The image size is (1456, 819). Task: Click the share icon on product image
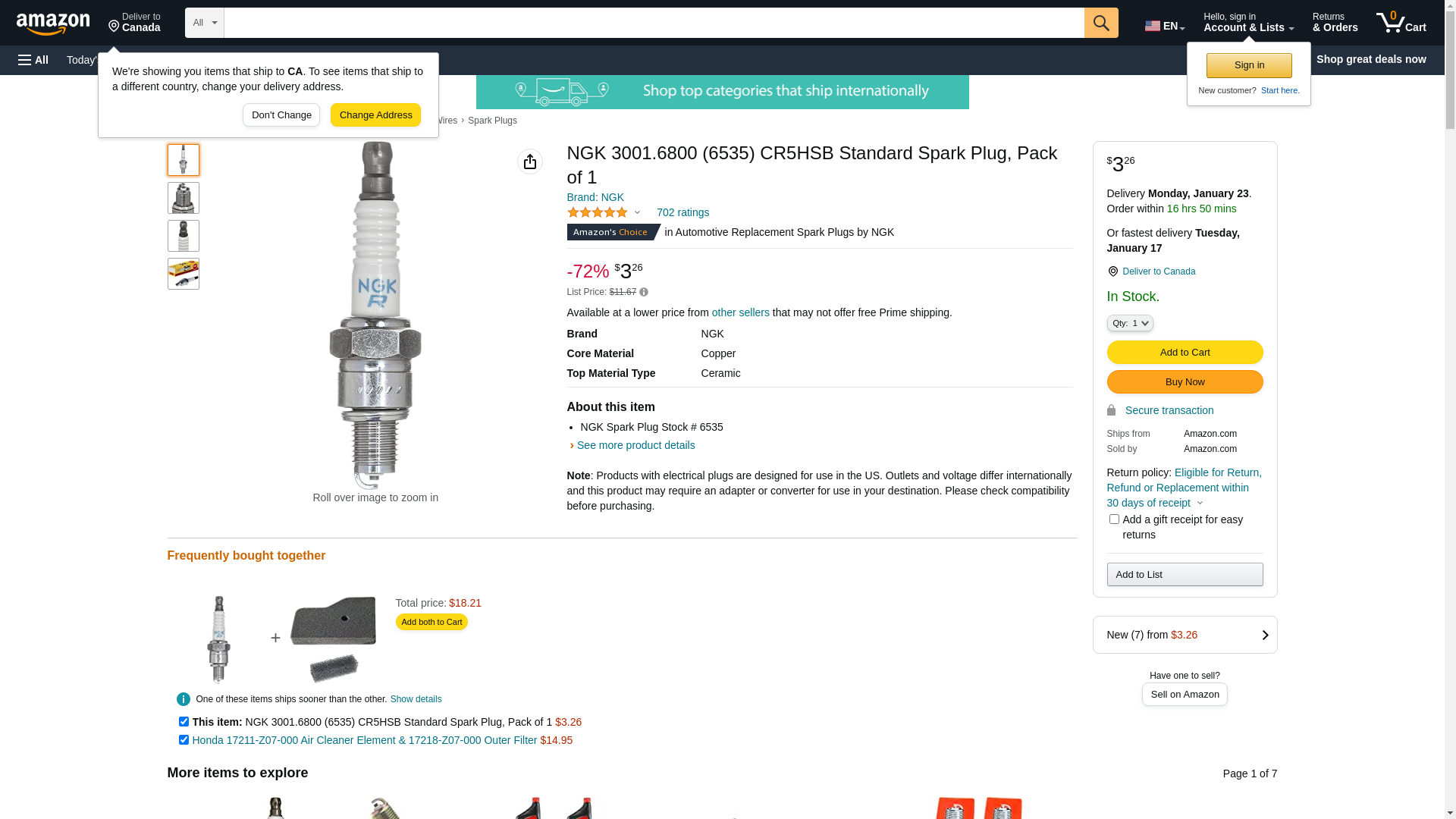tap(530, 162)
